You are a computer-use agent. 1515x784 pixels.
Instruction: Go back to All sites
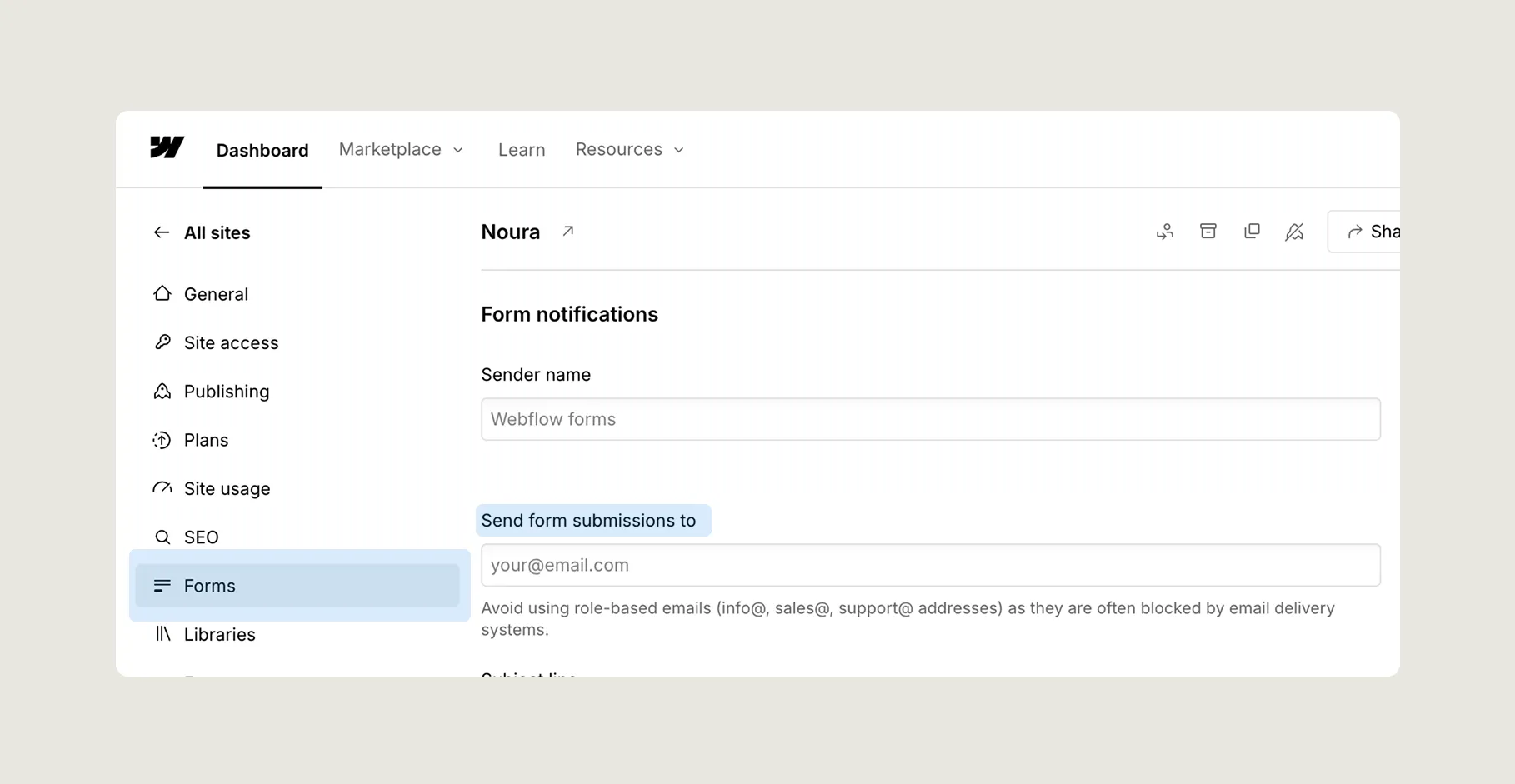pyautogui.click(x=202, y=232)
